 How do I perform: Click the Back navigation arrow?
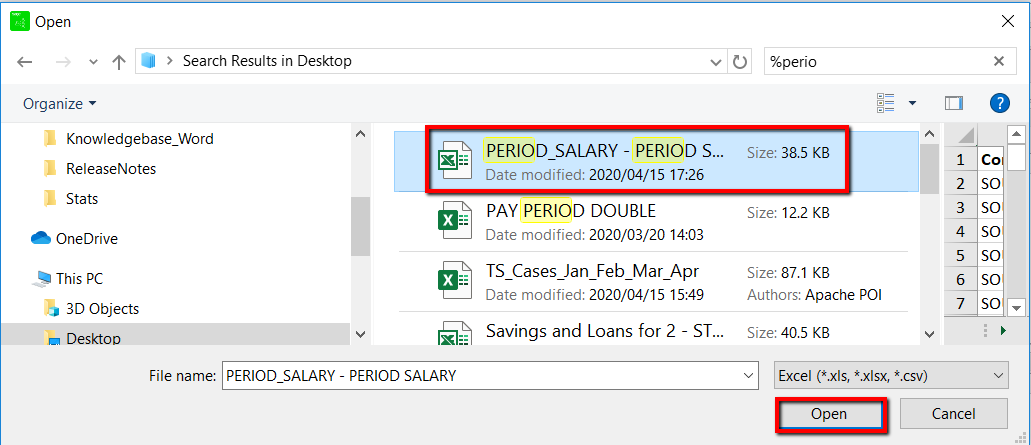[25, 62]
